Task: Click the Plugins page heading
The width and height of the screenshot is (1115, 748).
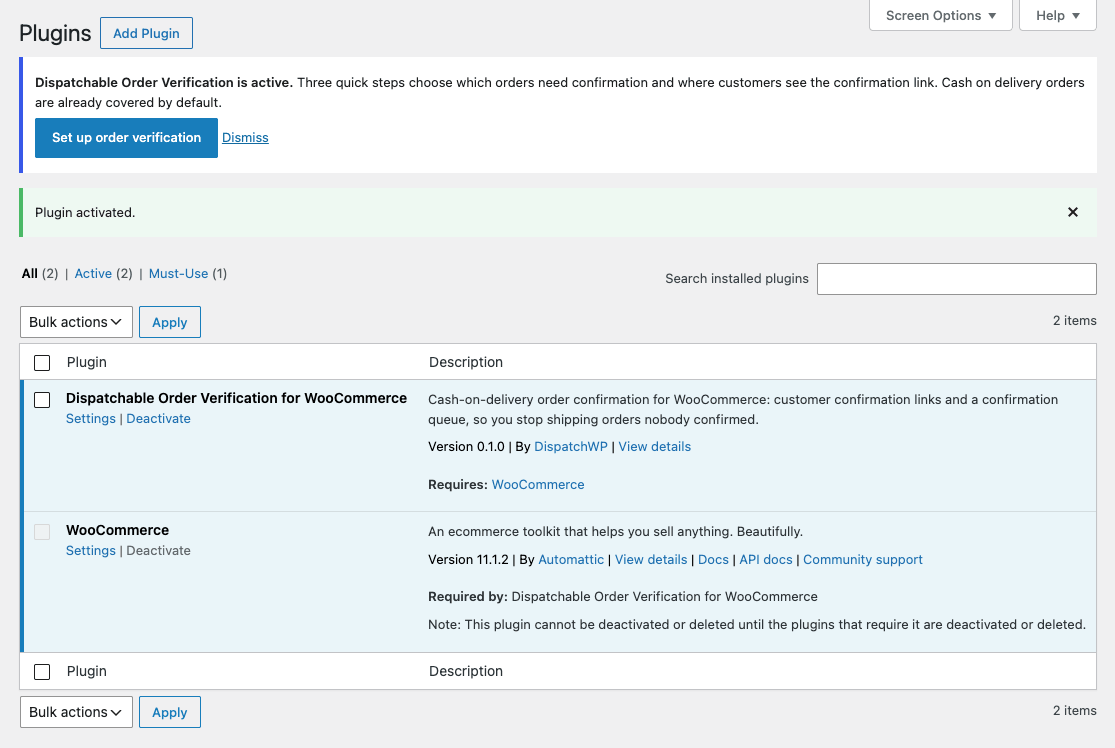Action: 55,33
